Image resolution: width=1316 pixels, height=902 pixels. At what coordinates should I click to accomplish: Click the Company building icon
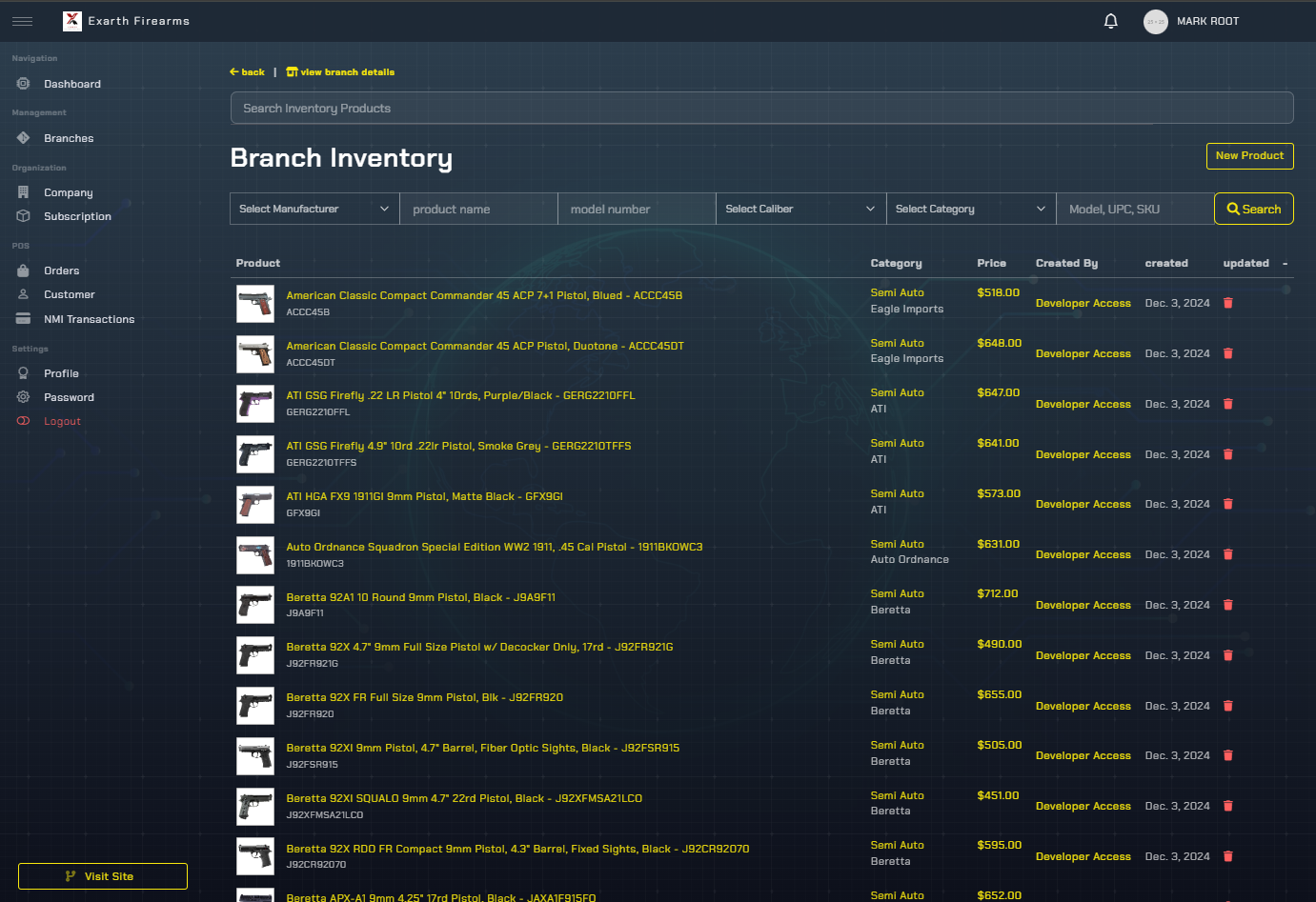coord(23,192)
